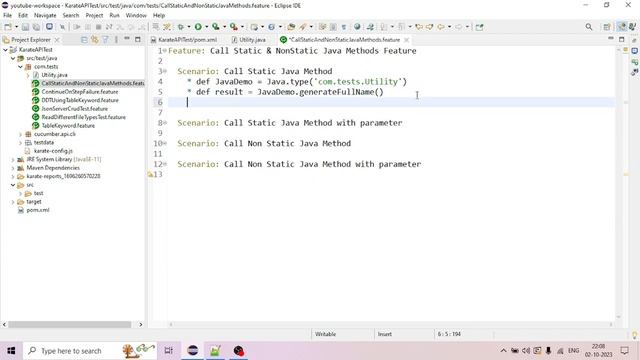Viewport: 640px width, 360px height.
Task: Click the Project Explorer filter icon
Action: coord(105,40)
